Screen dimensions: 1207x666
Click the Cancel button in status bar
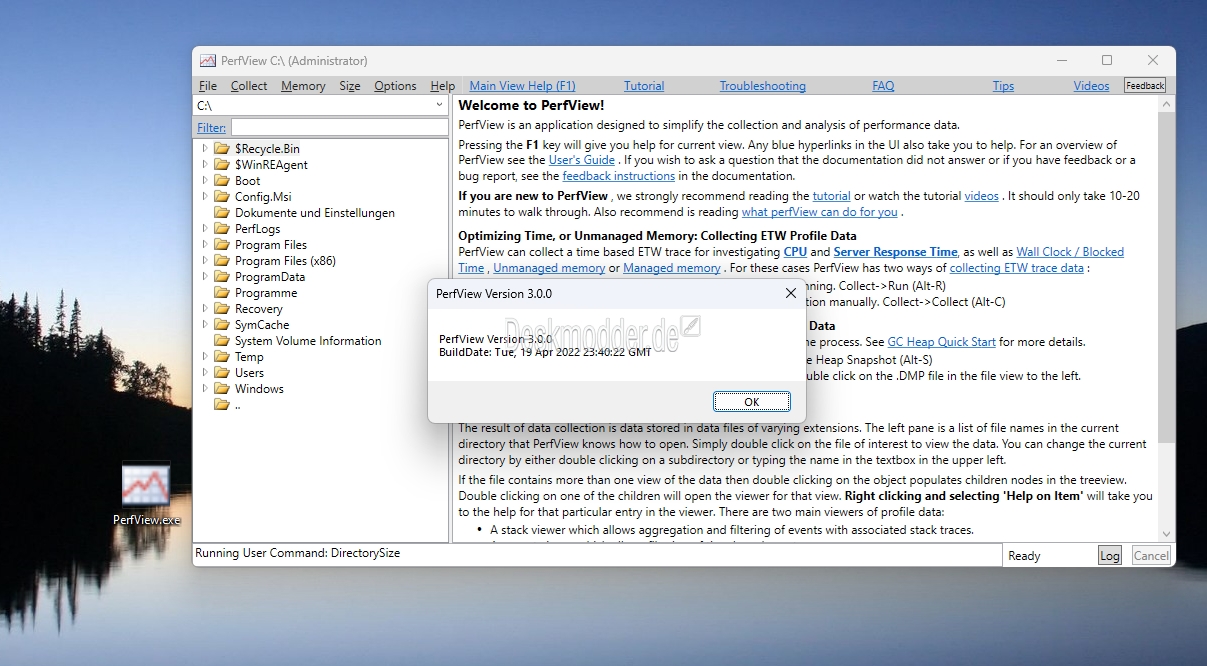pyautogui.click(x=1151, y=556)
